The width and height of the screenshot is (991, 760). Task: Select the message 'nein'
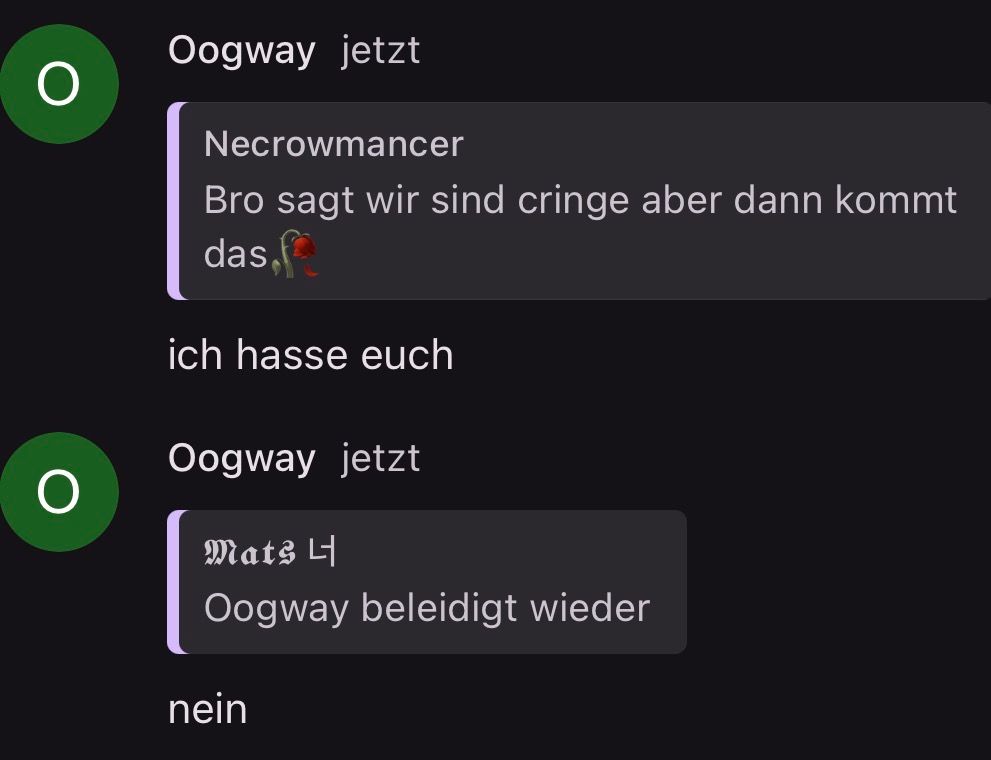pos(207,709)
